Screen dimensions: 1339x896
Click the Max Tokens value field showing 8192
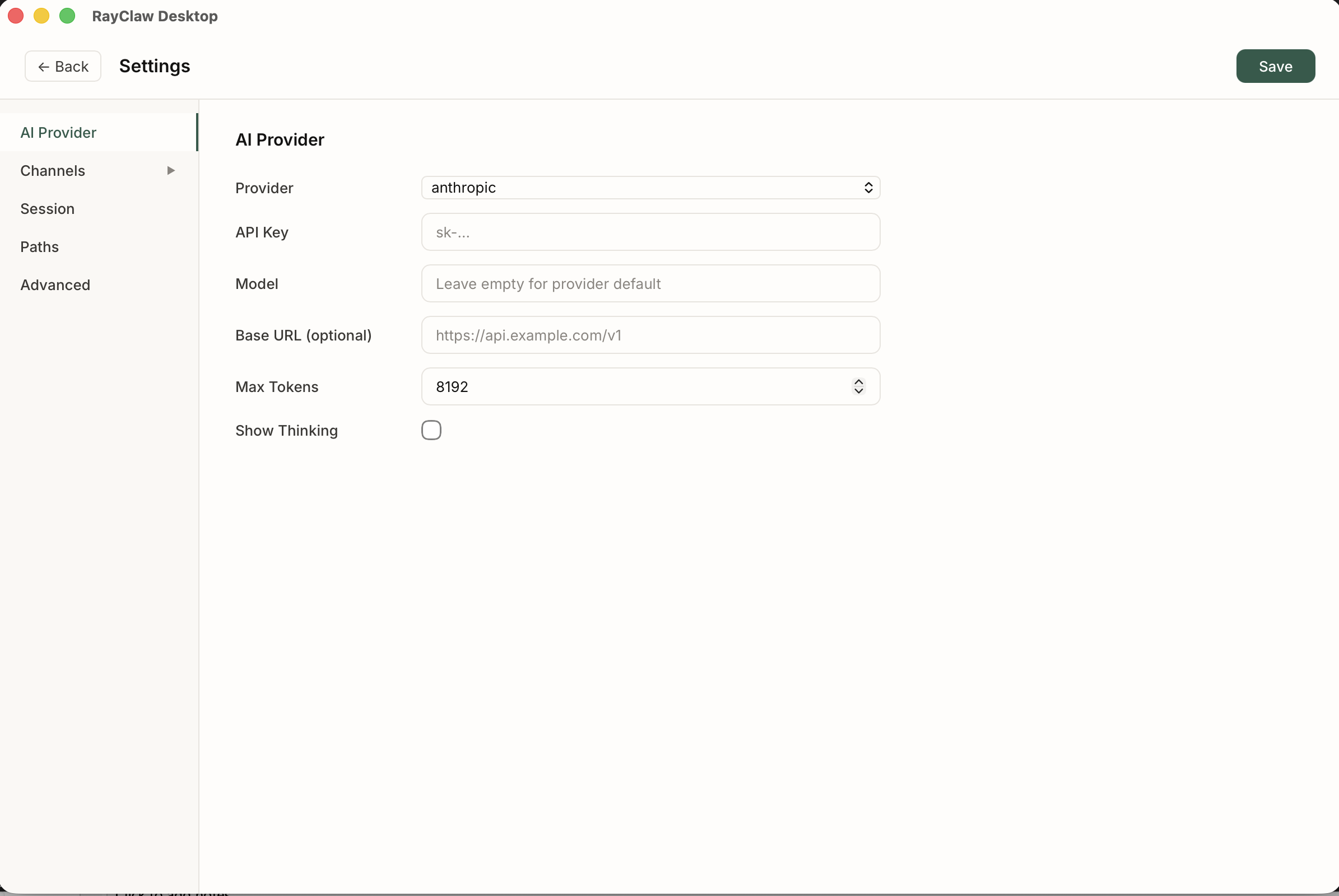point(629,386)
